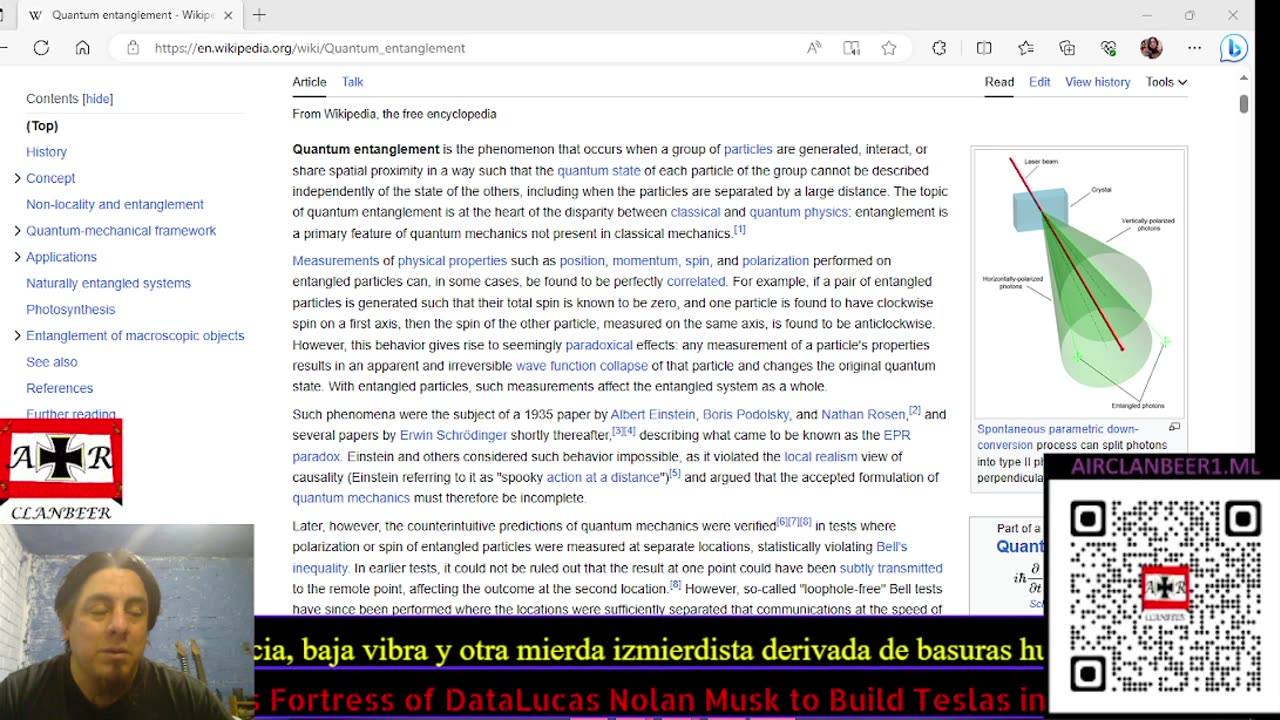
Task: Select the Read tab
Action: click(x=999, y=82)
